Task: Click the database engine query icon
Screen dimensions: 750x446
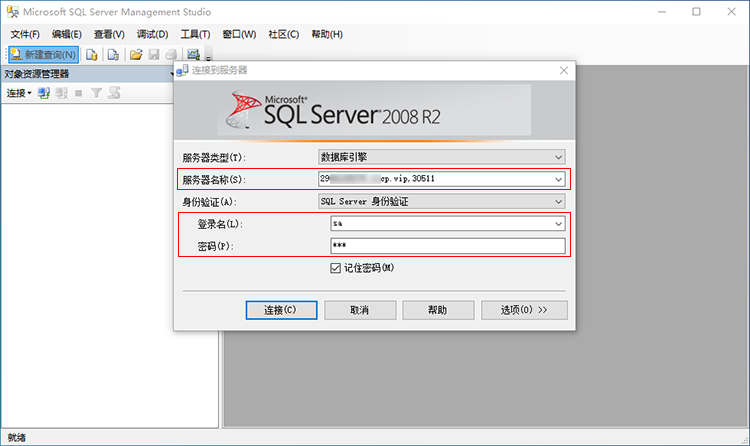Action: pyautogui.click(x=92, y=54)
